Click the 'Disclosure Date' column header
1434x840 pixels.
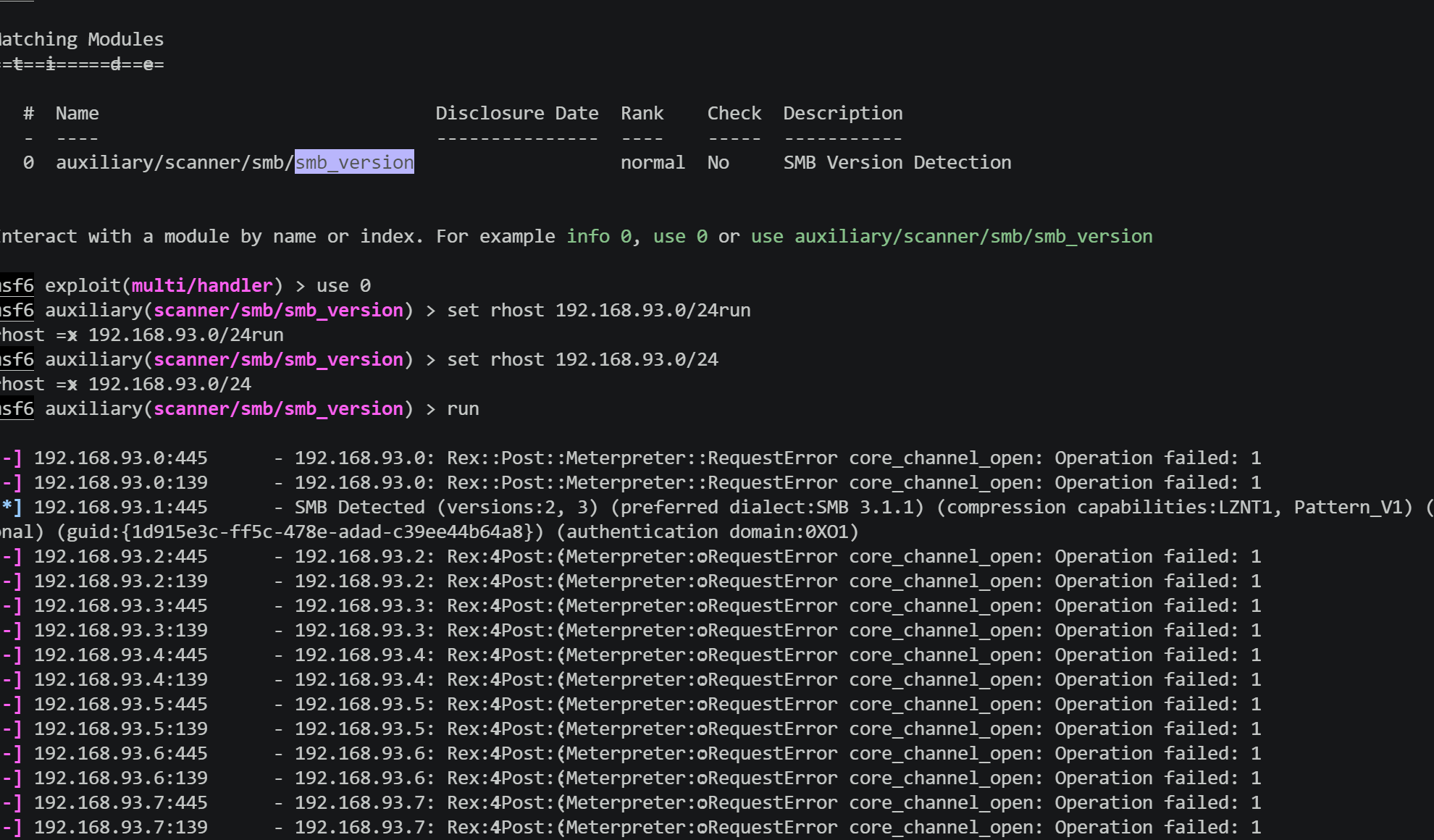click(x=517, y=113)
